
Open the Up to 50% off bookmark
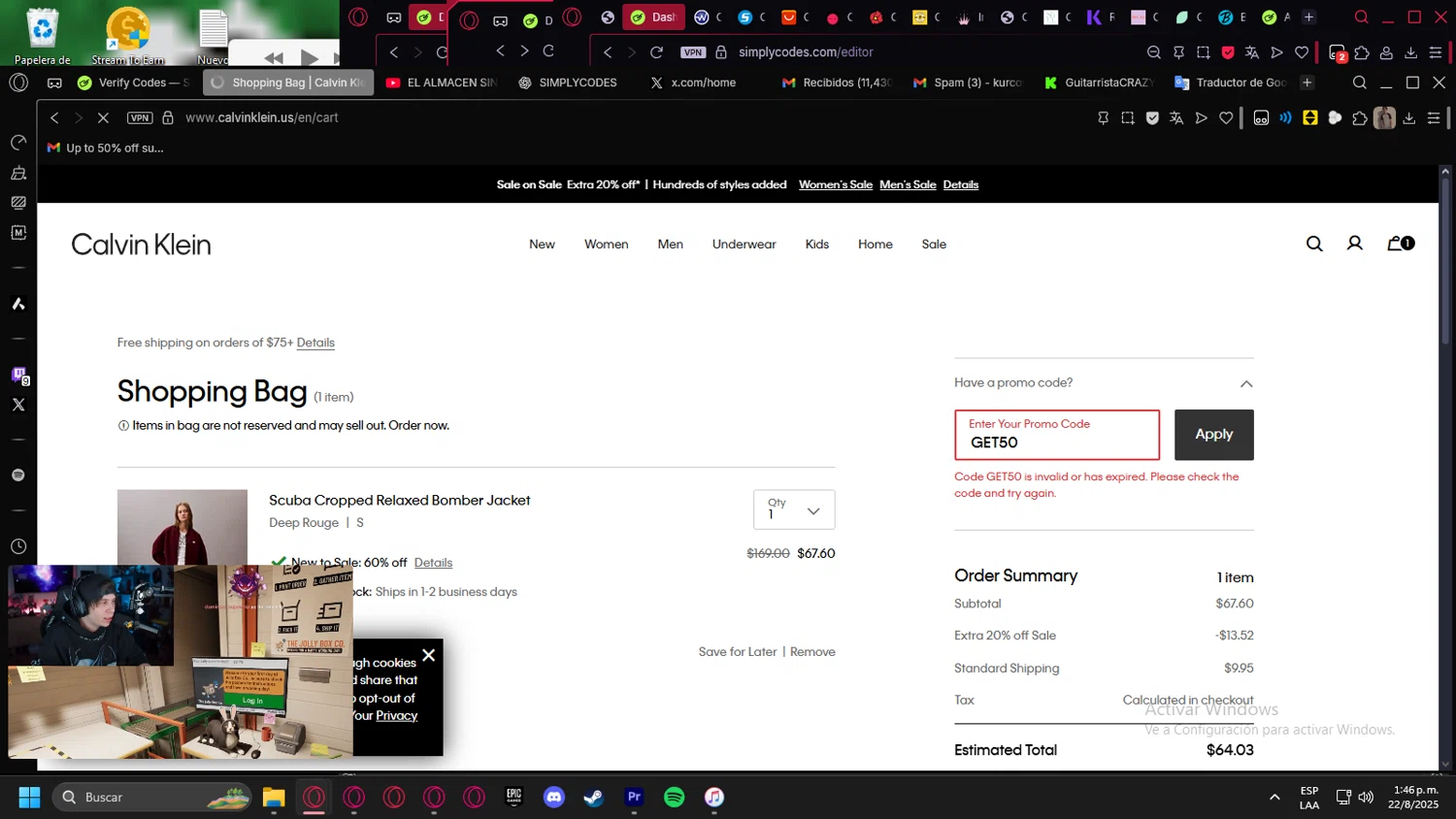[106, 148]
